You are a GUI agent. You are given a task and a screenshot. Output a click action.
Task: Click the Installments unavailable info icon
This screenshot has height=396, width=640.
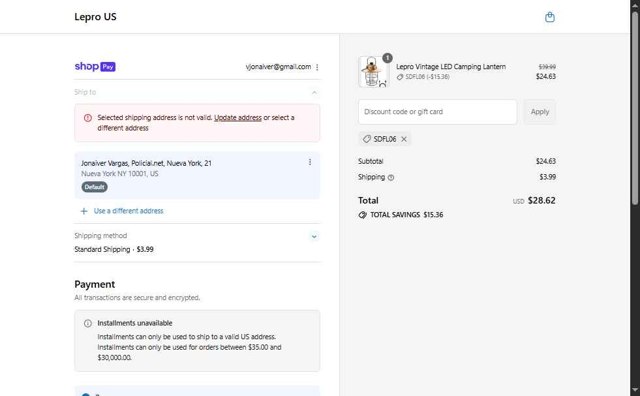88,323
